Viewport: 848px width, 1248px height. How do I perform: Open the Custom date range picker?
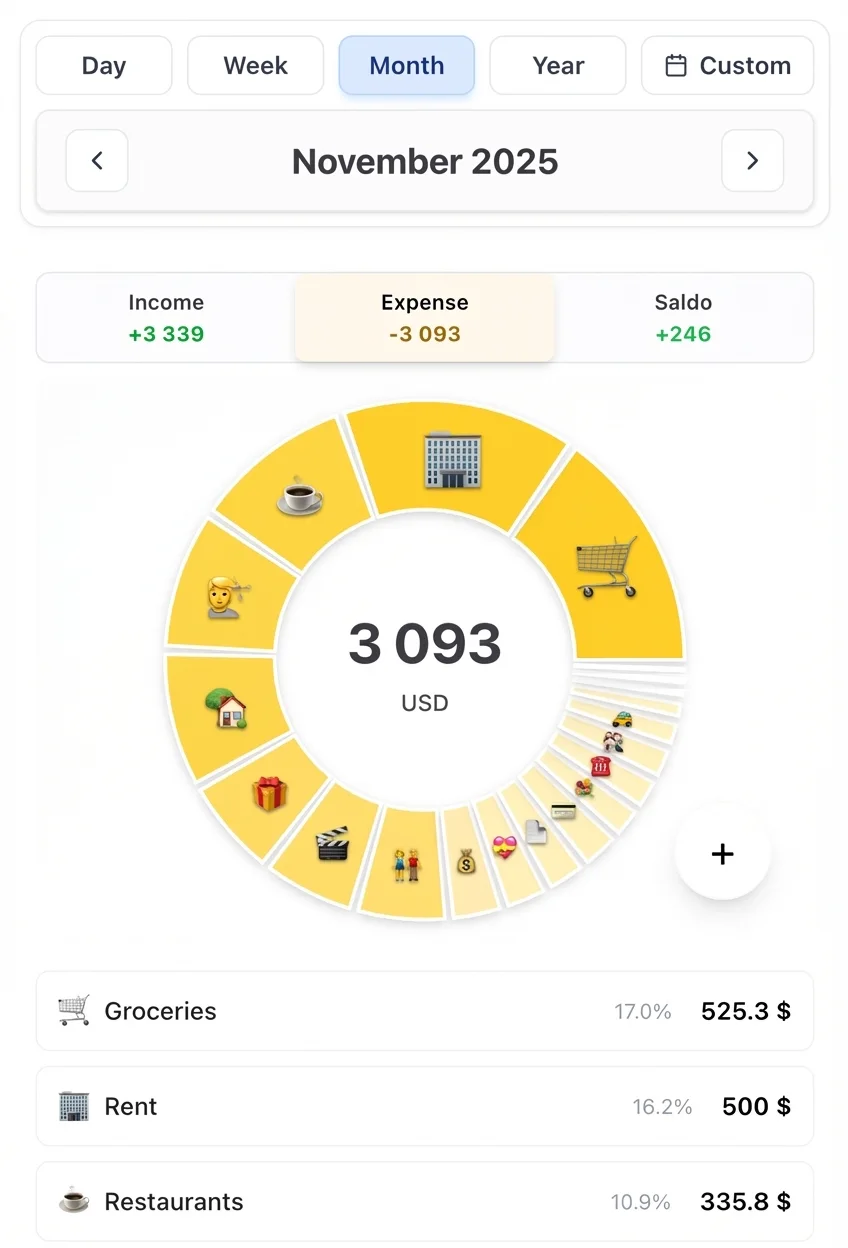(727, 65)
